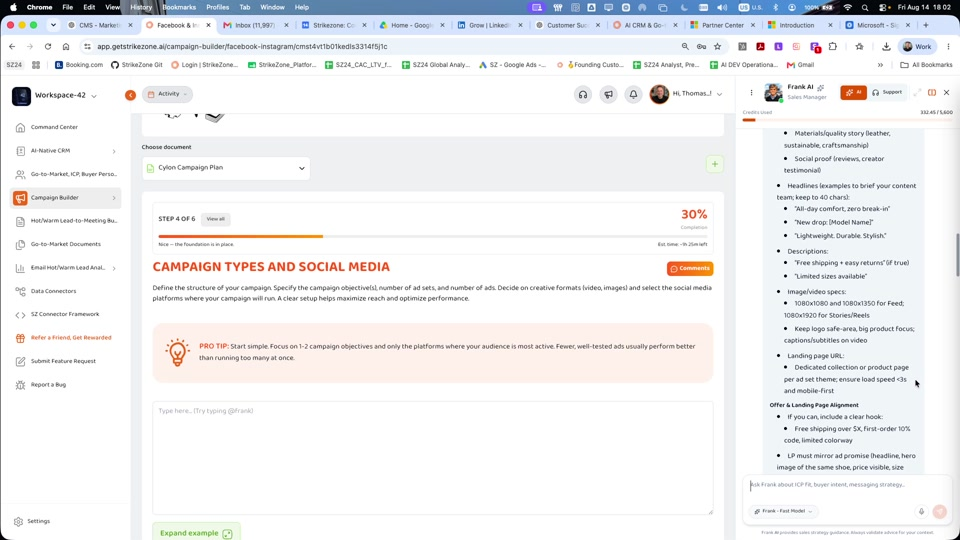Screen dimensions: 960x540
Task: Click Credits Used progress bar
Action: [847, 120]
